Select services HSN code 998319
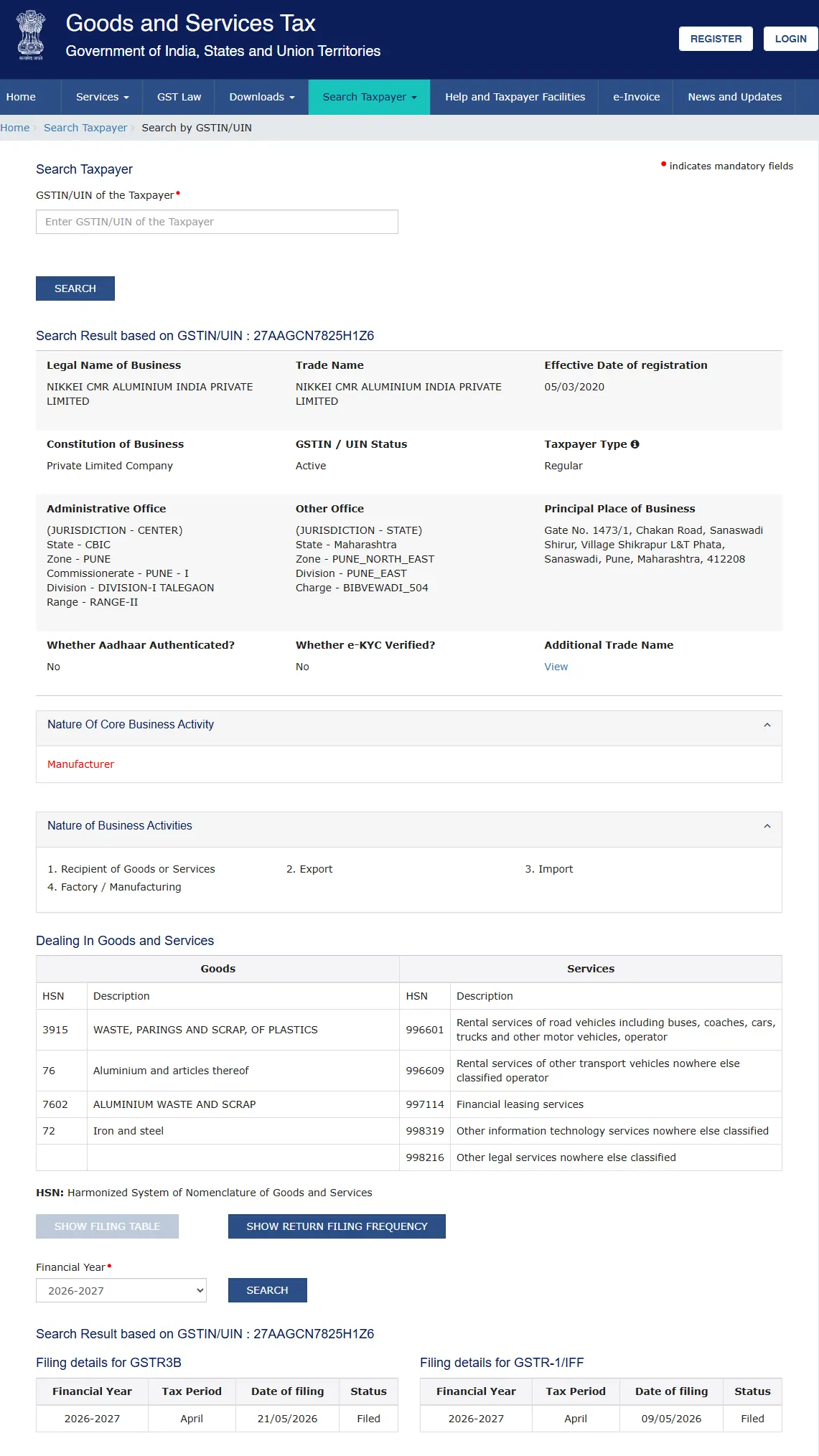 point(425,1131)
